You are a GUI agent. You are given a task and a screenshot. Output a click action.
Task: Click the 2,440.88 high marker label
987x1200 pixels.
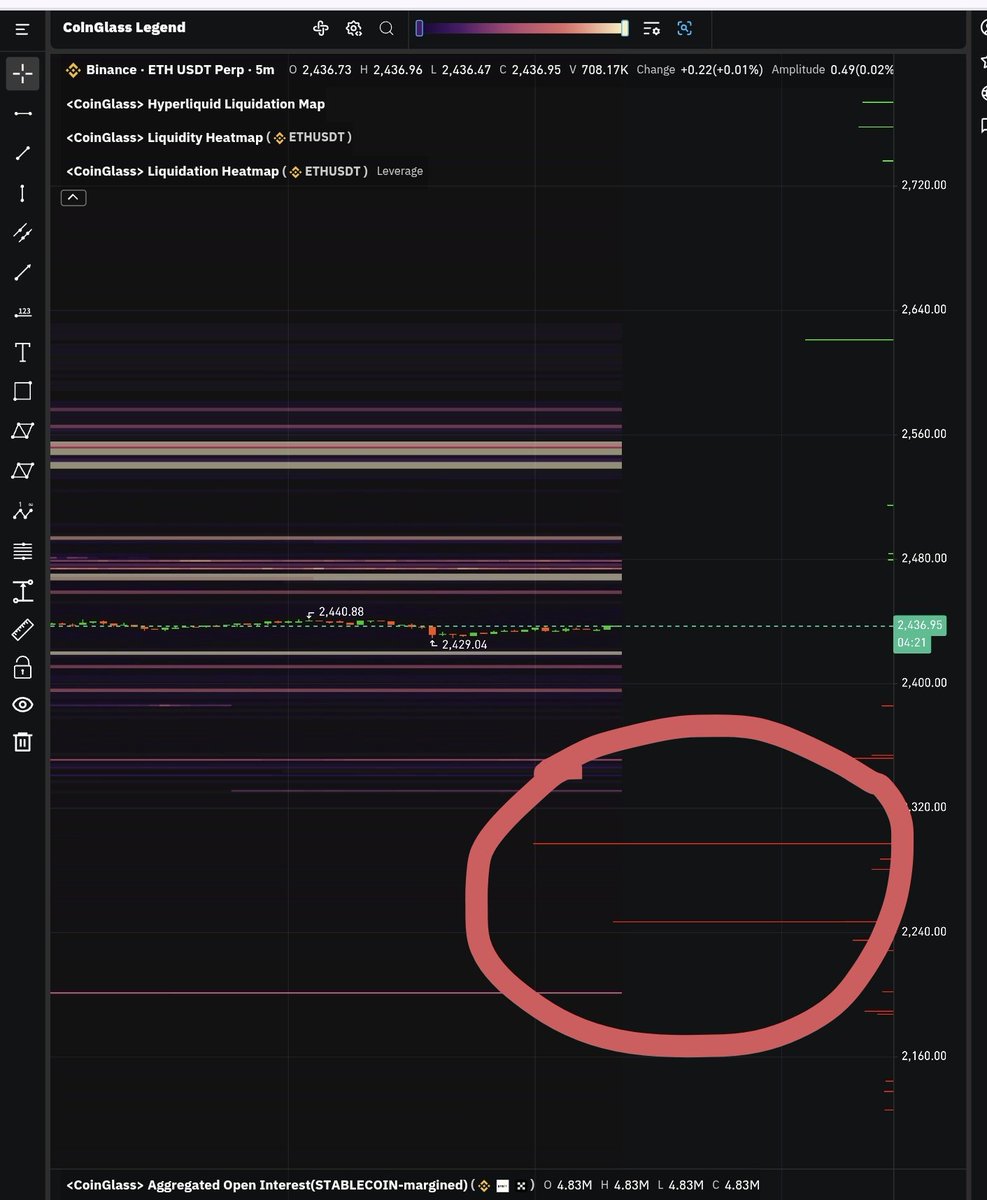click(x=341, y=612)
